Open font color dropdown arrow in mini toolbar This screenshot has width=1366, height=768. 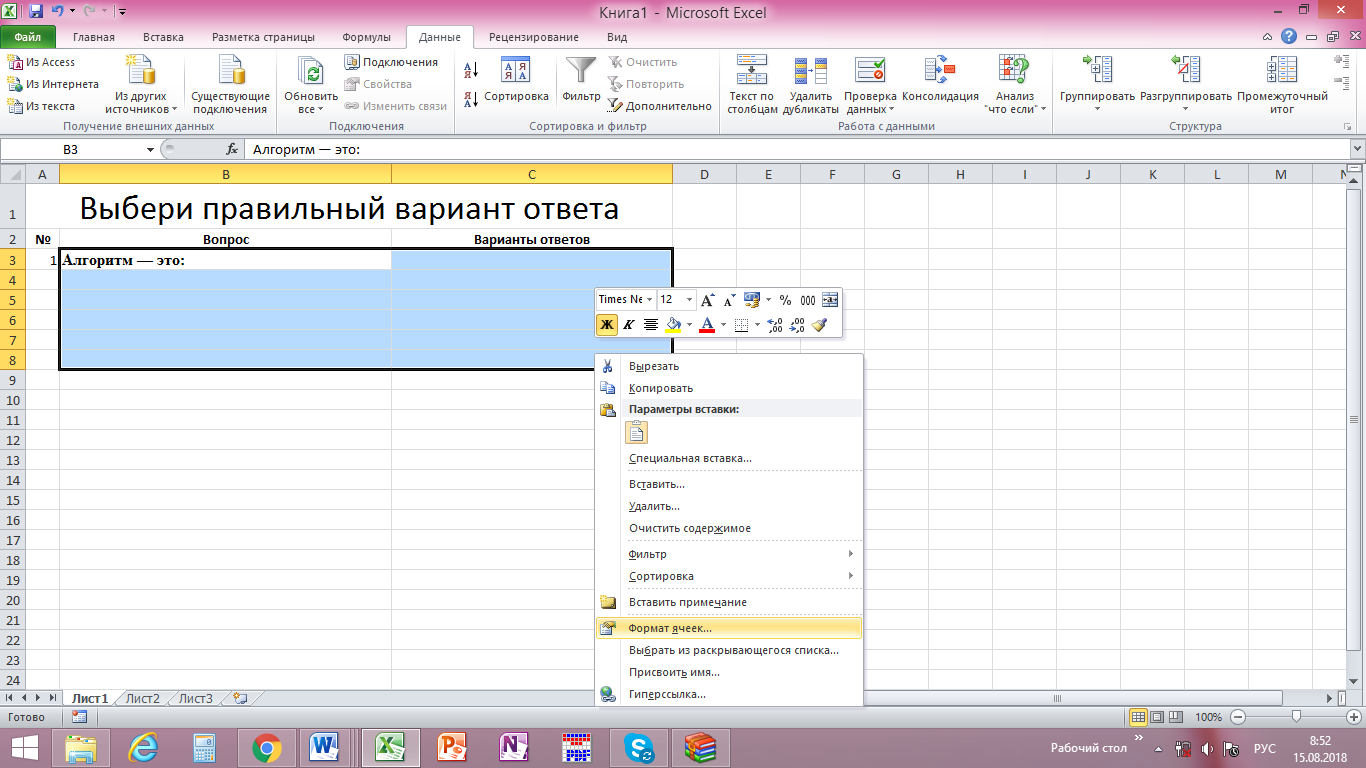tap(723, 324)
